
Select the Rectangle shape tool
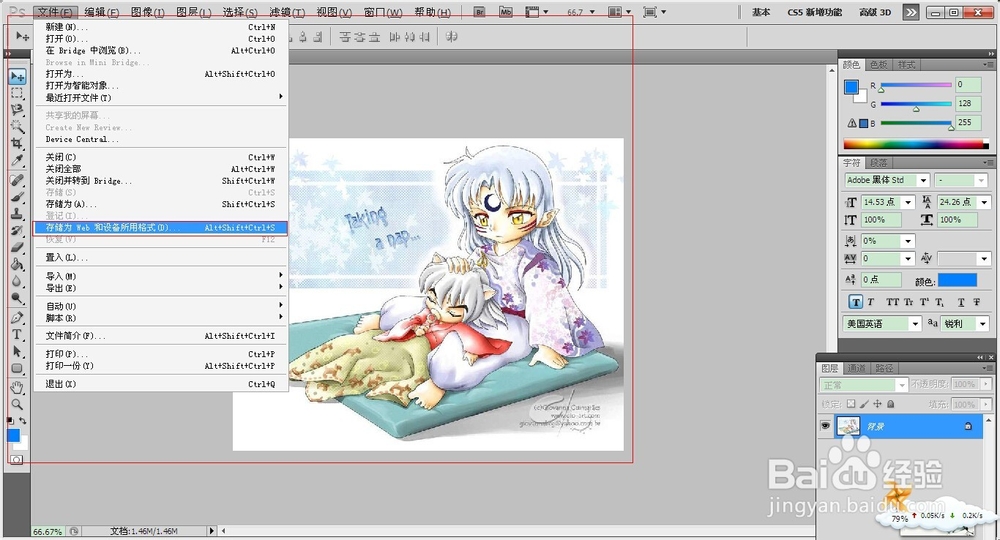click(x=17, y=368)
